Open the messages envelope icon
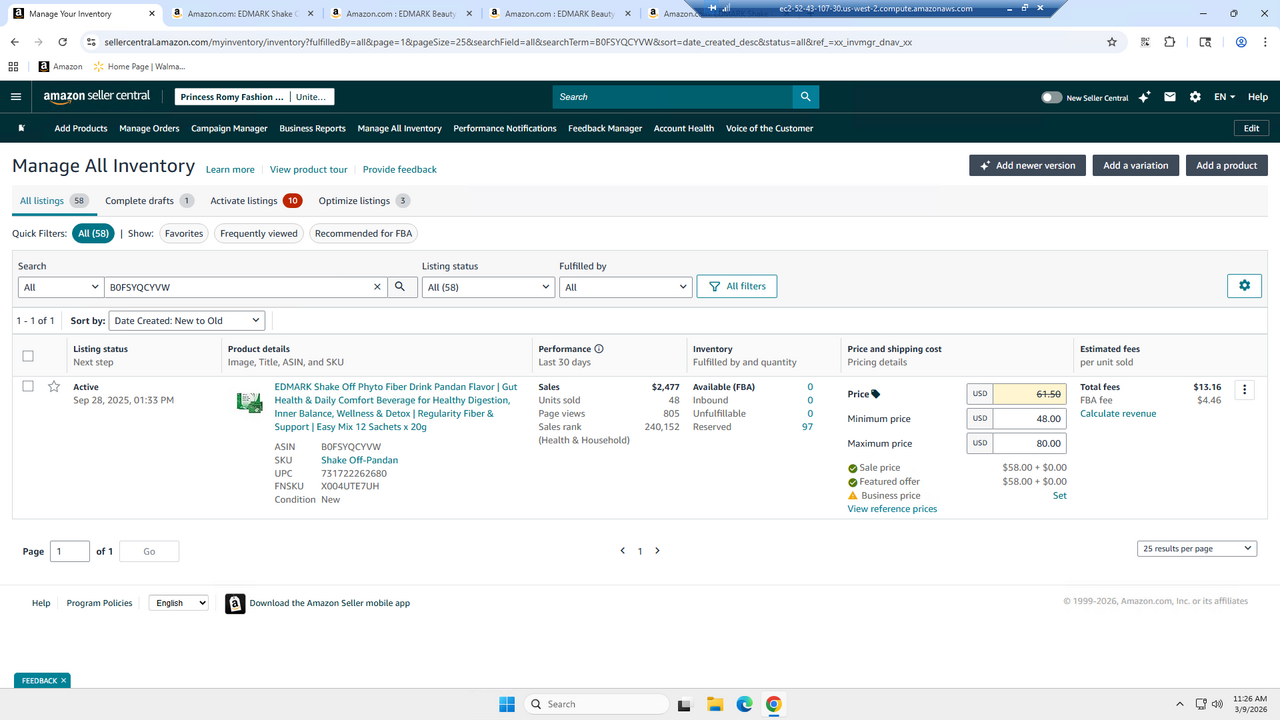 1170,97
